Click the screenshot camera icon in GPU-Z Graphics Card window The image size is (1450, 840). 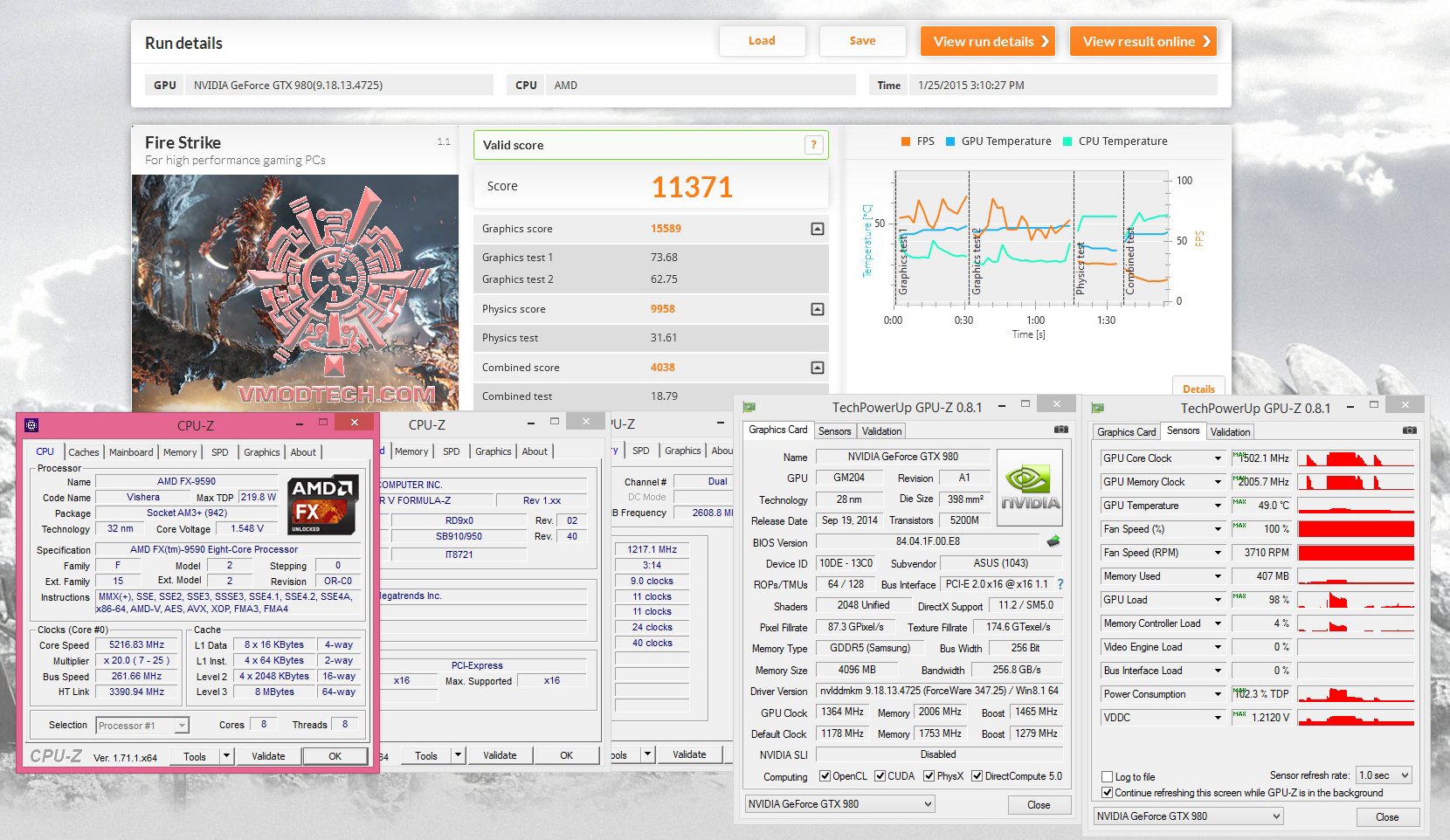click(1060, 430)
